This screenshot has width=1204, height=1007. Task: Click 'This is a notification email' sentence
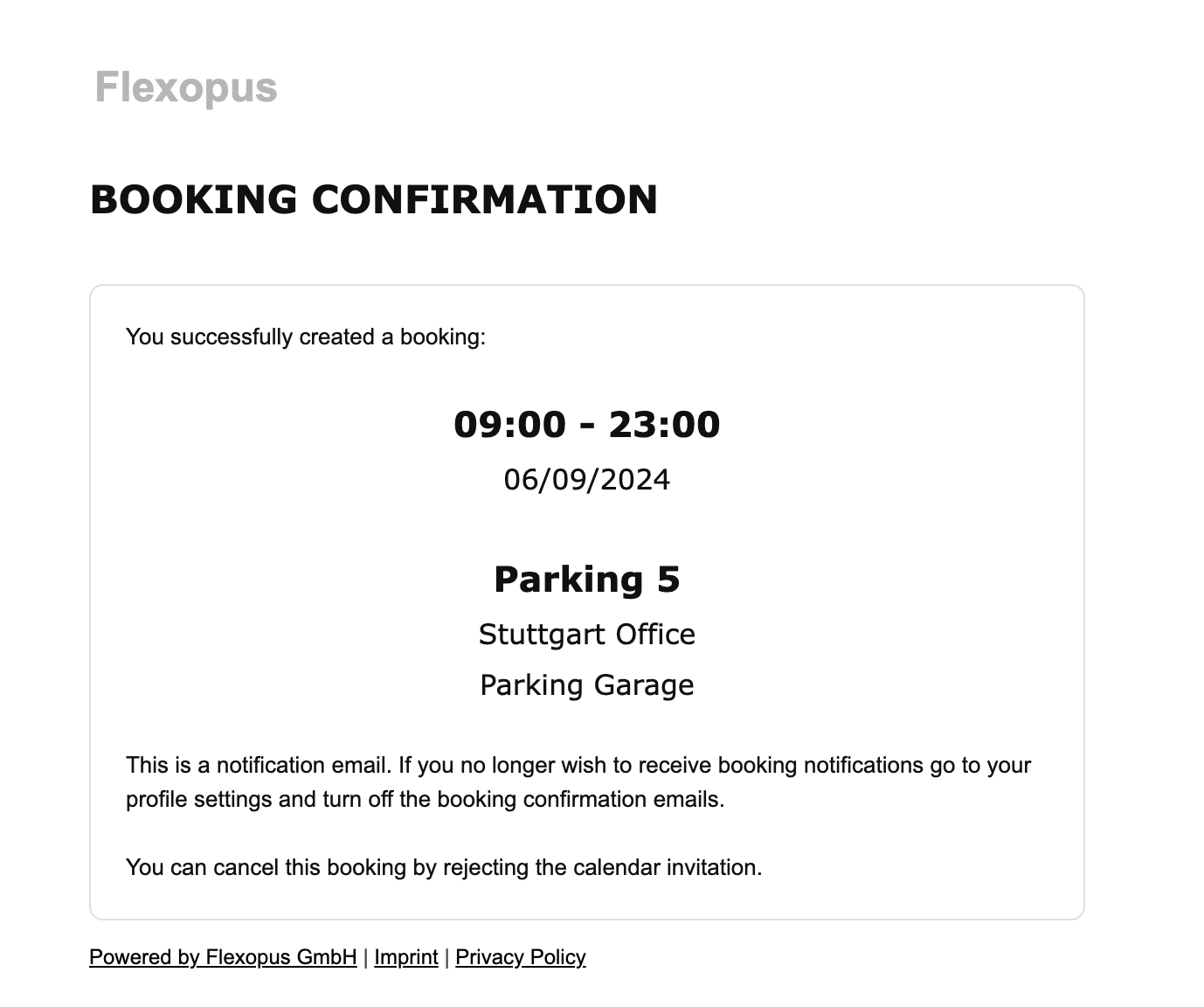[x=259, y=766]
